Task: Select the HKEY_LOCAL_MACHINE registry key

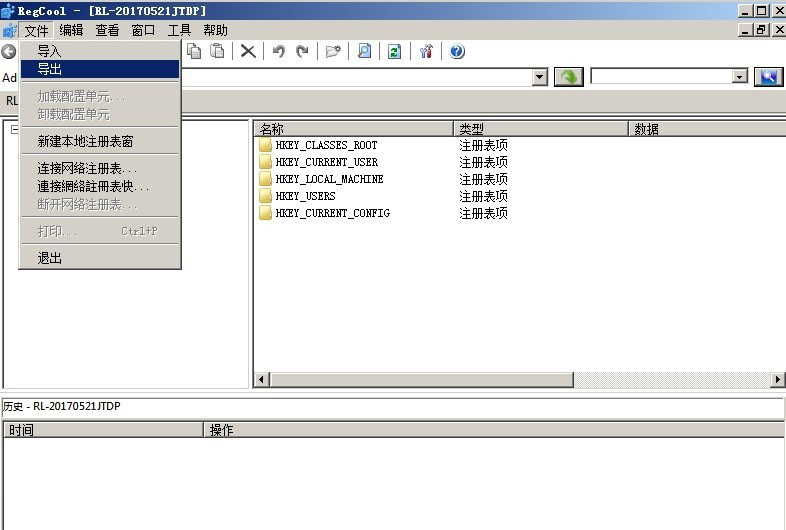Action: pyautogui.click(x=329, y=179)
